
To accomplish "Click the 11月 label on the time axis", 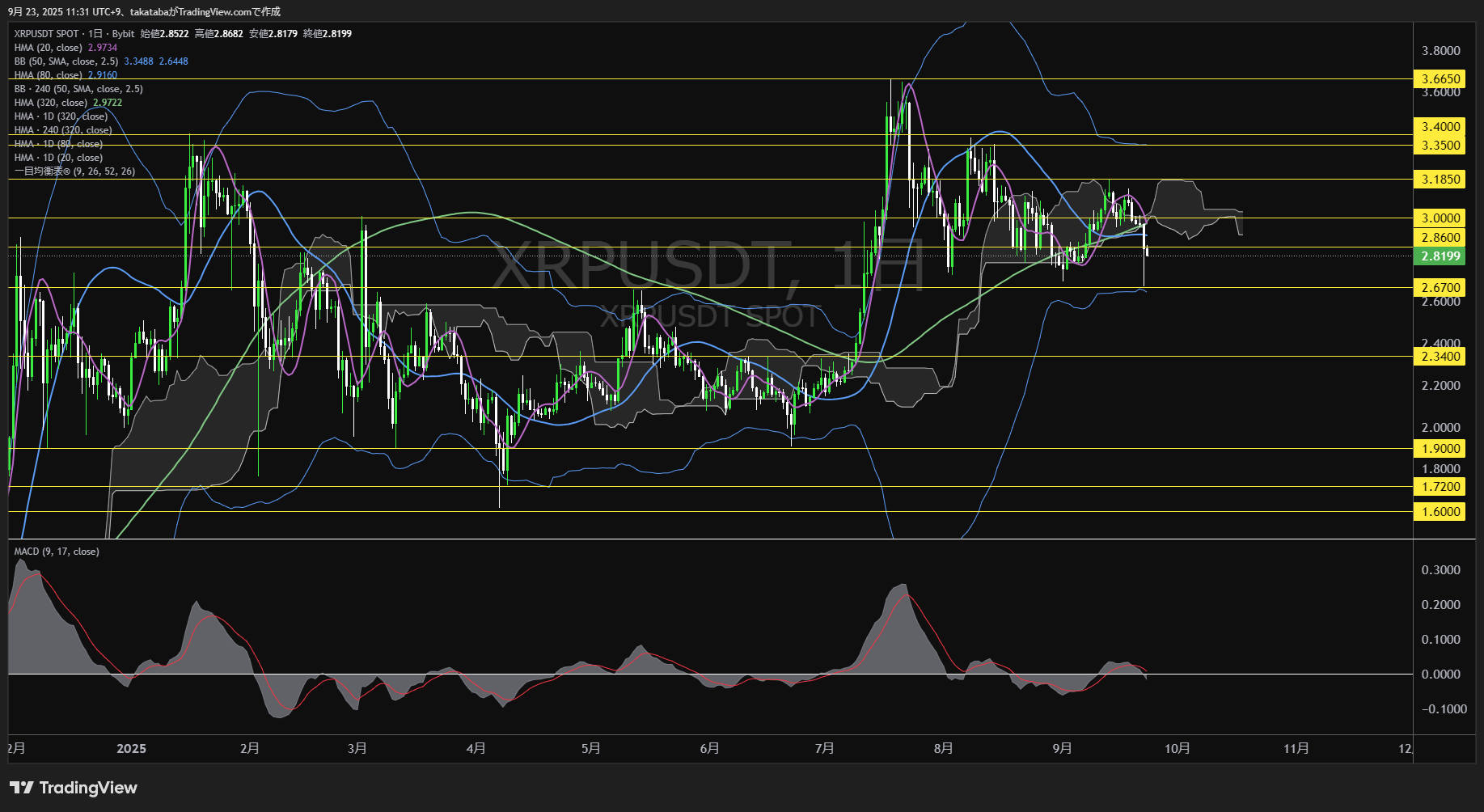I will (1296, 749).
